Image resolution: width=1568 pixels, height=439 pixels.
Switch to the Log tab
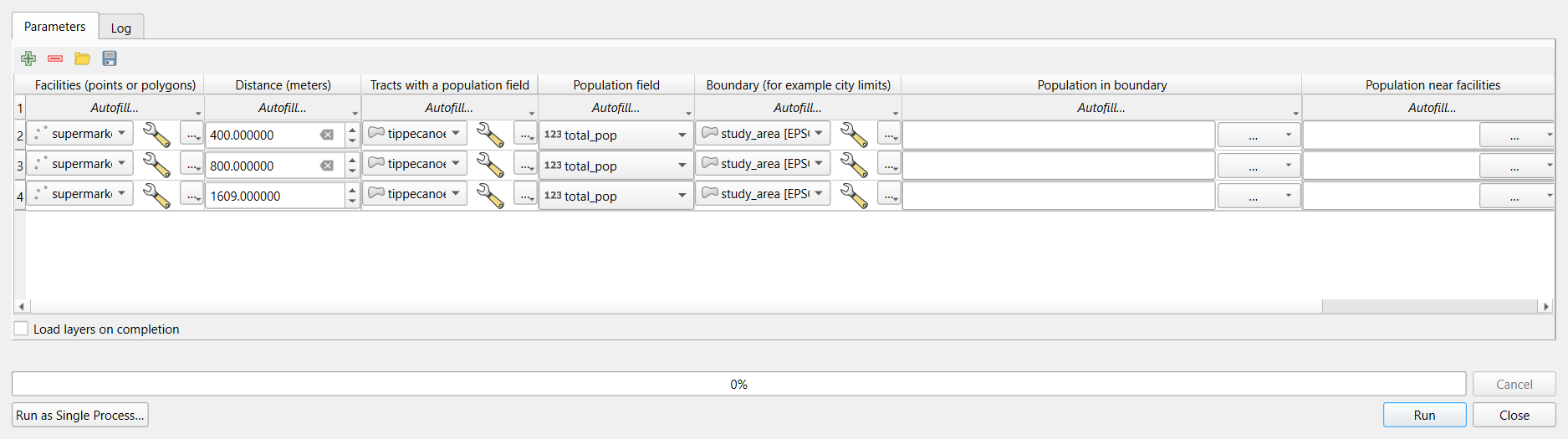point(121,28)
